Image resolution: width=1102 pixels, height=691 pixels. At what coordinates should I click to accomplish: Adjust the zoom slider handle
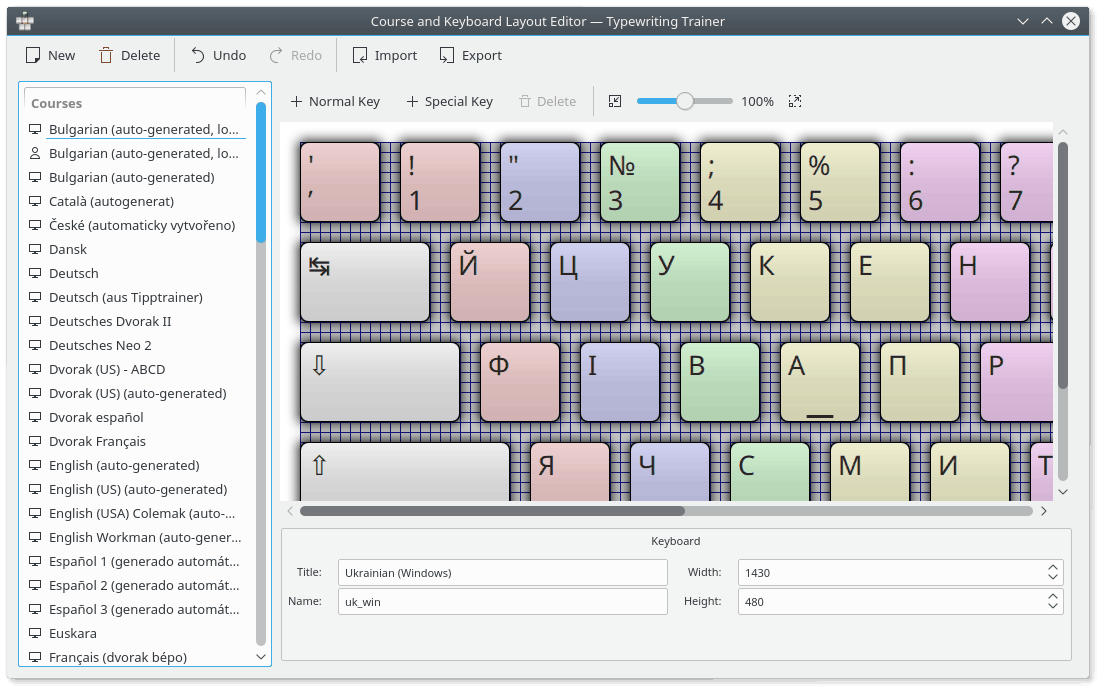click(x=684, y=101)
